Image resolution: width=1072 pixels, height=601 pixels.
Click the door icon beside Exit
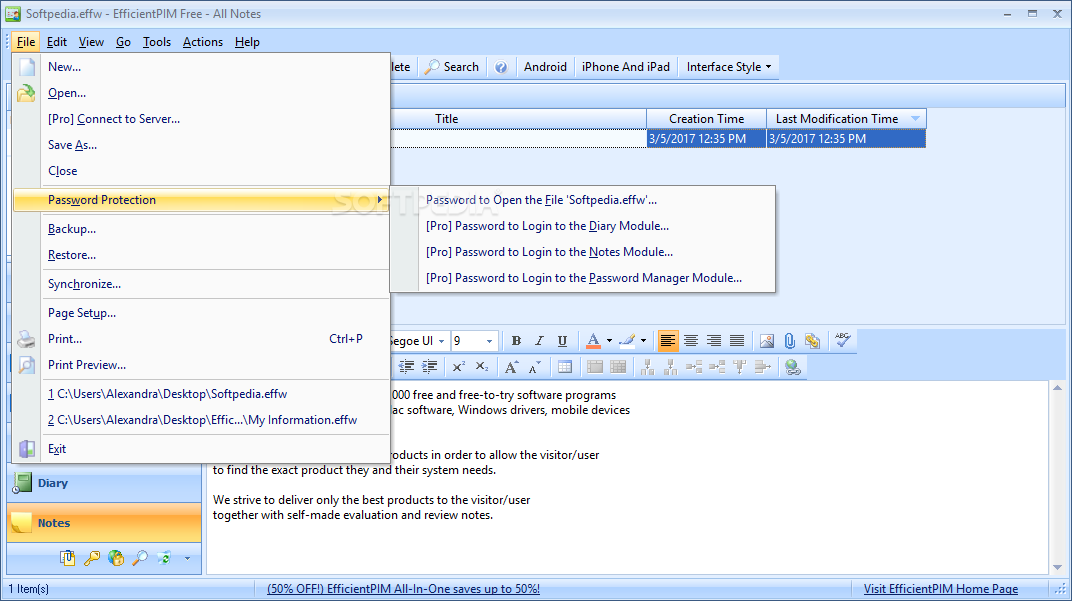click(27, 449)
